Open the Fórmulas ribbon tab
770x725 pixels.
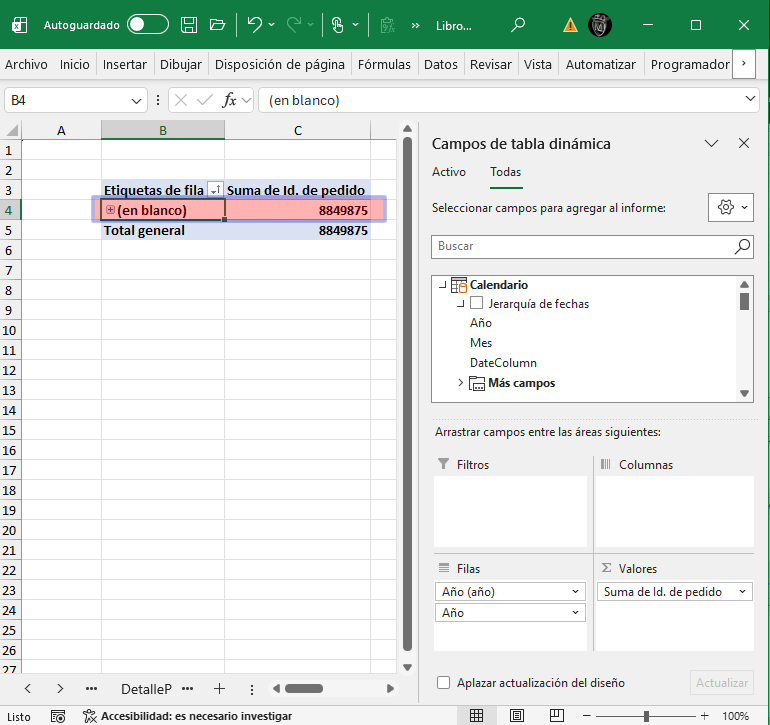(384, 64)
